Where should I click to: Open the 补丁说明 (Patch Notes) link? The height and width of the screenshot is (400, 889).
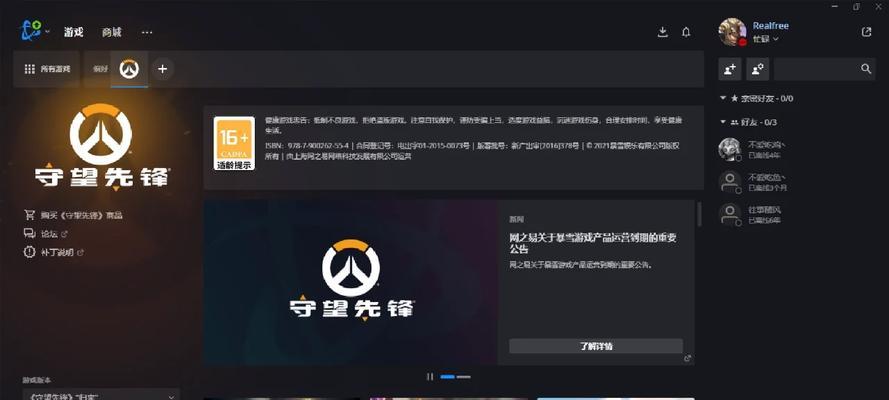[57, 252]
